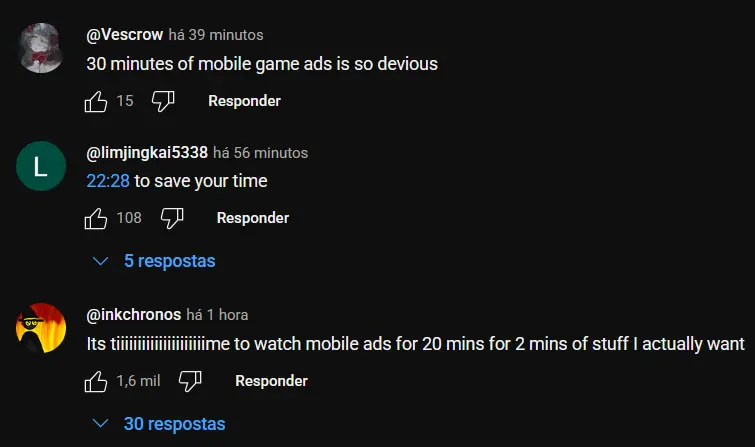
Task: Open the @limjingkai5338 username link
Action: (x=147, y=153)
